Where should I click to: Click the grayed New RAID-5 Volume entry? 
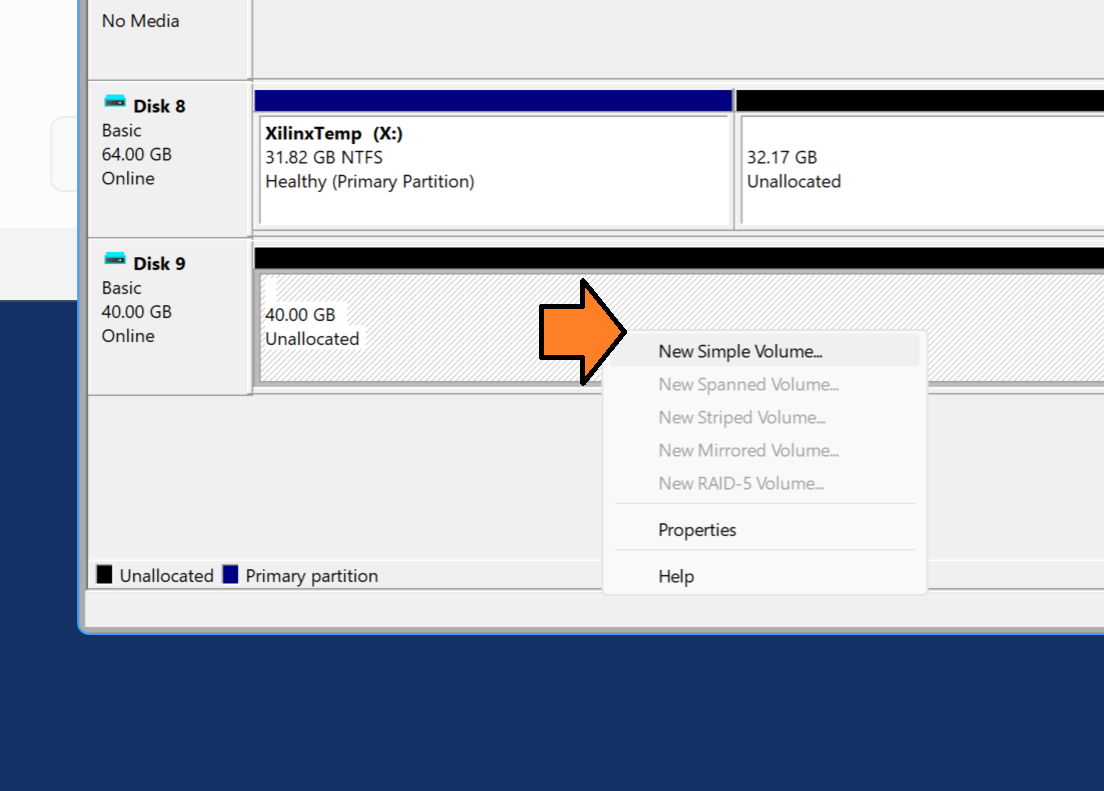click(741, 484)
